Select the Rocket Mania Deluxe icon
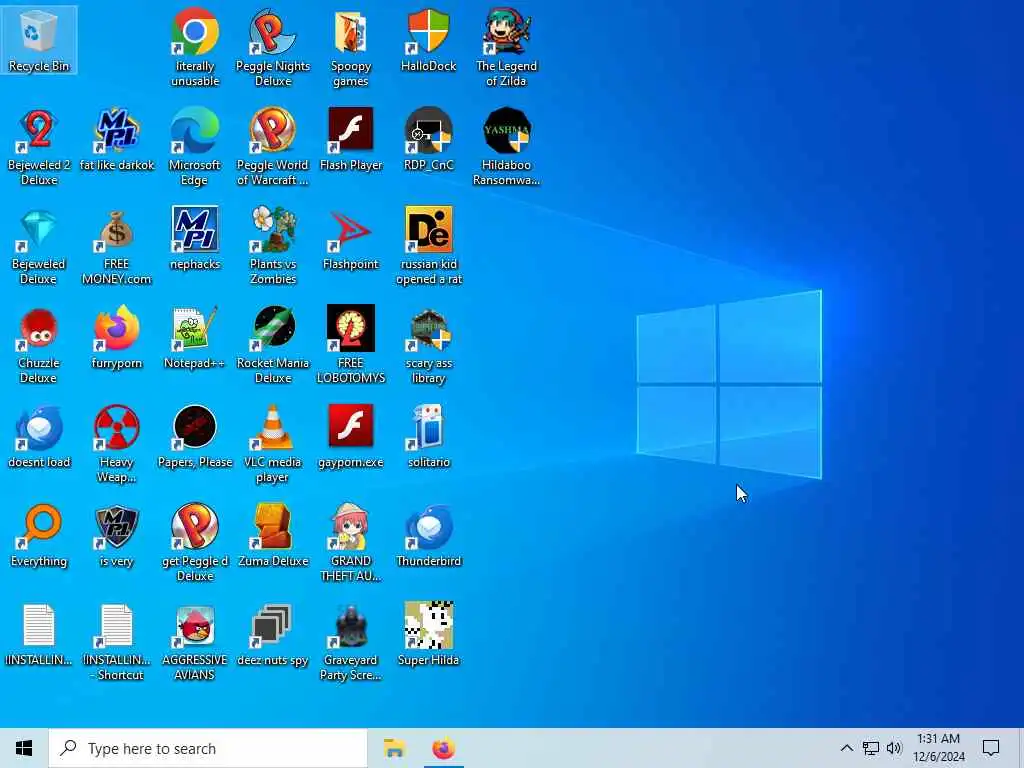The image size is (1024, 768). click(272, 345)
